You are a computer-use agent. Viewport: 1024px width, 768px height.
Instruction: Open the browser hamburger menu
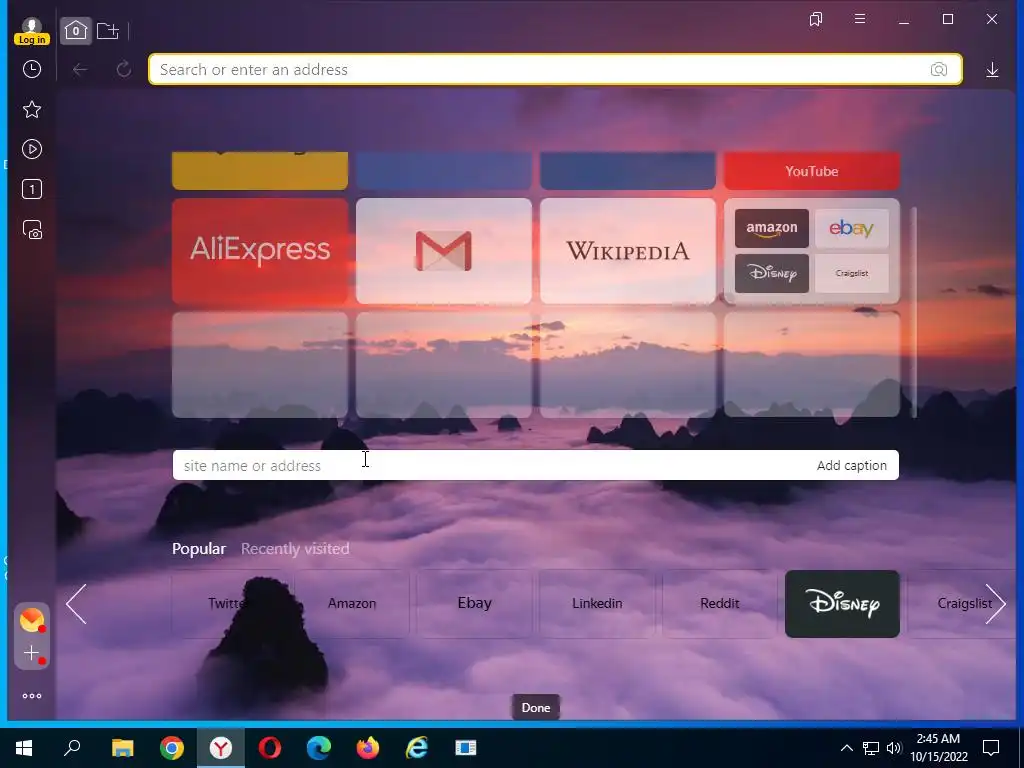coord(860,19)
